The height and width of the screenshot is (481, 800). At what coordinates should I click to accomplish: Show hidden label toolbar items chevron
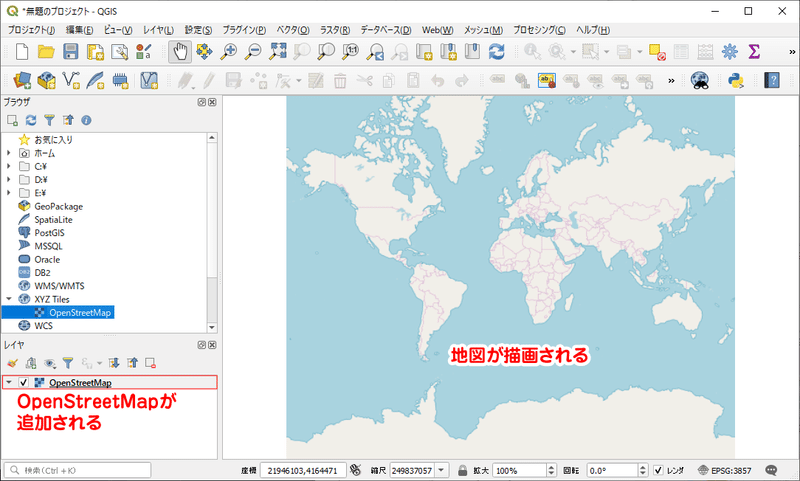(x=671, y=80)
